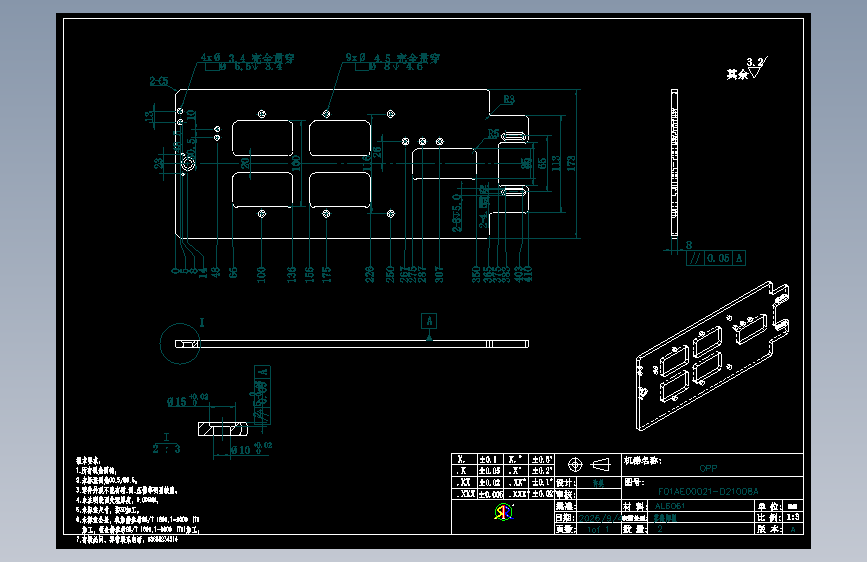Select the enlarged detail I section view
Image resolution: width=867 pixels, height=562 pixels.
223,428
